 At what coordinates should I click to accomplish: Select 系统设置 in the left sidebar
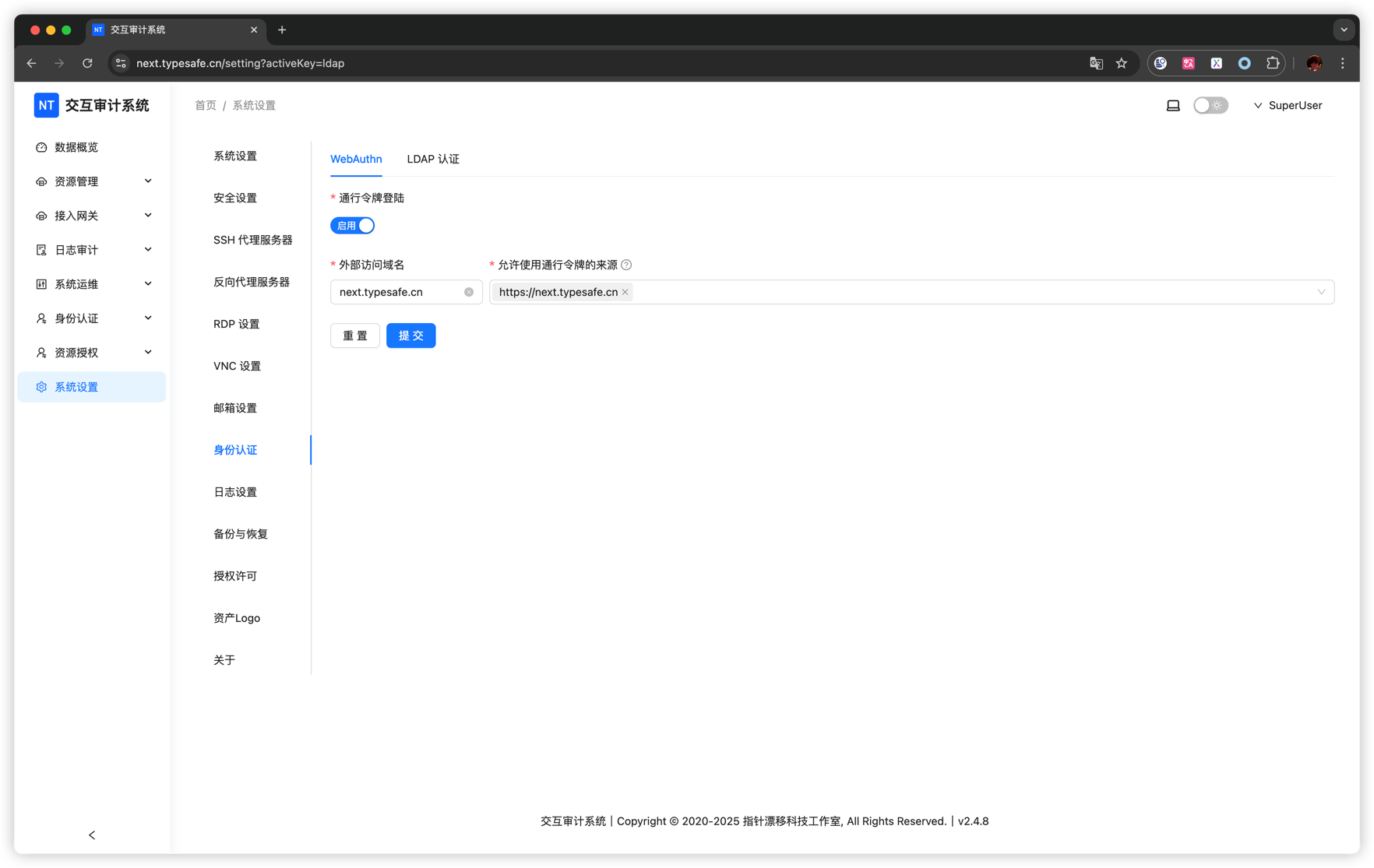[92, 387]
